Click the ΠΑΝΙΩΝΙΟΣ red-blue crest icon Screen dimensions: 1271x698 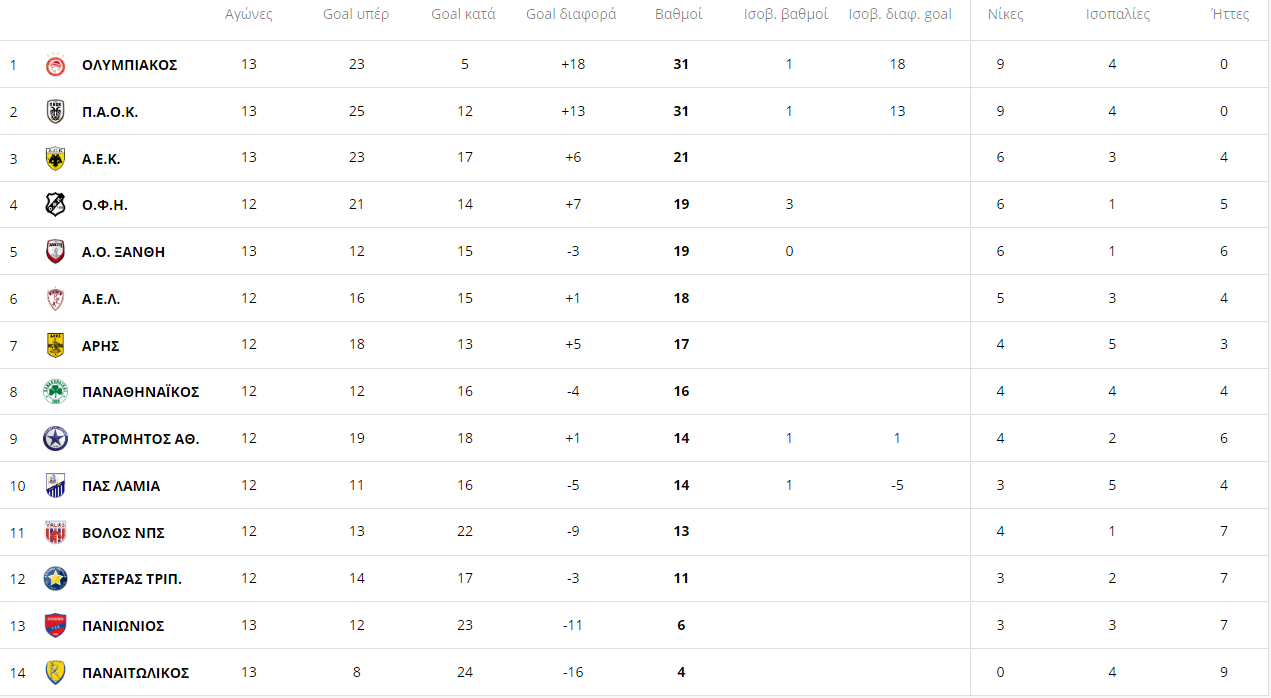pos(55,626)
